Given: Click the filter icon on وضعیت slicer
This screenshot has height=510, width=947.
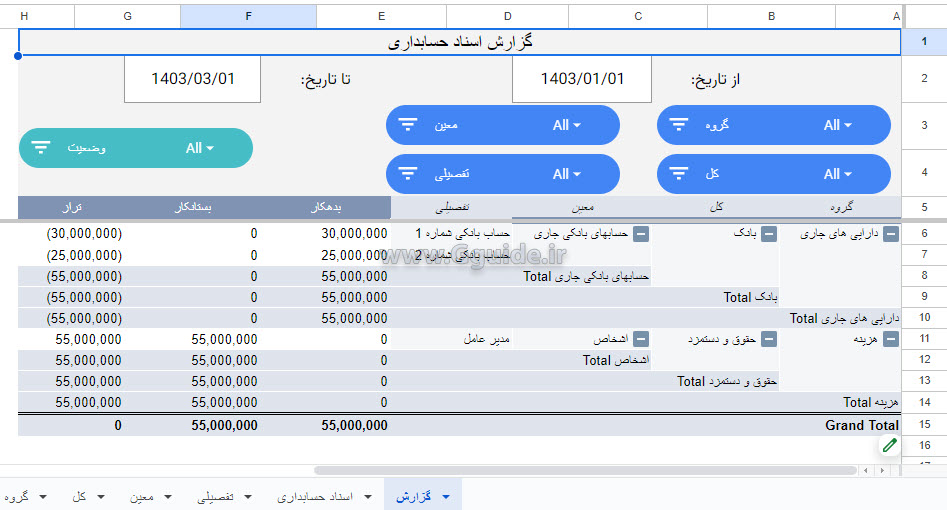Looking at the screenshot, I should [x=41, y=148].
